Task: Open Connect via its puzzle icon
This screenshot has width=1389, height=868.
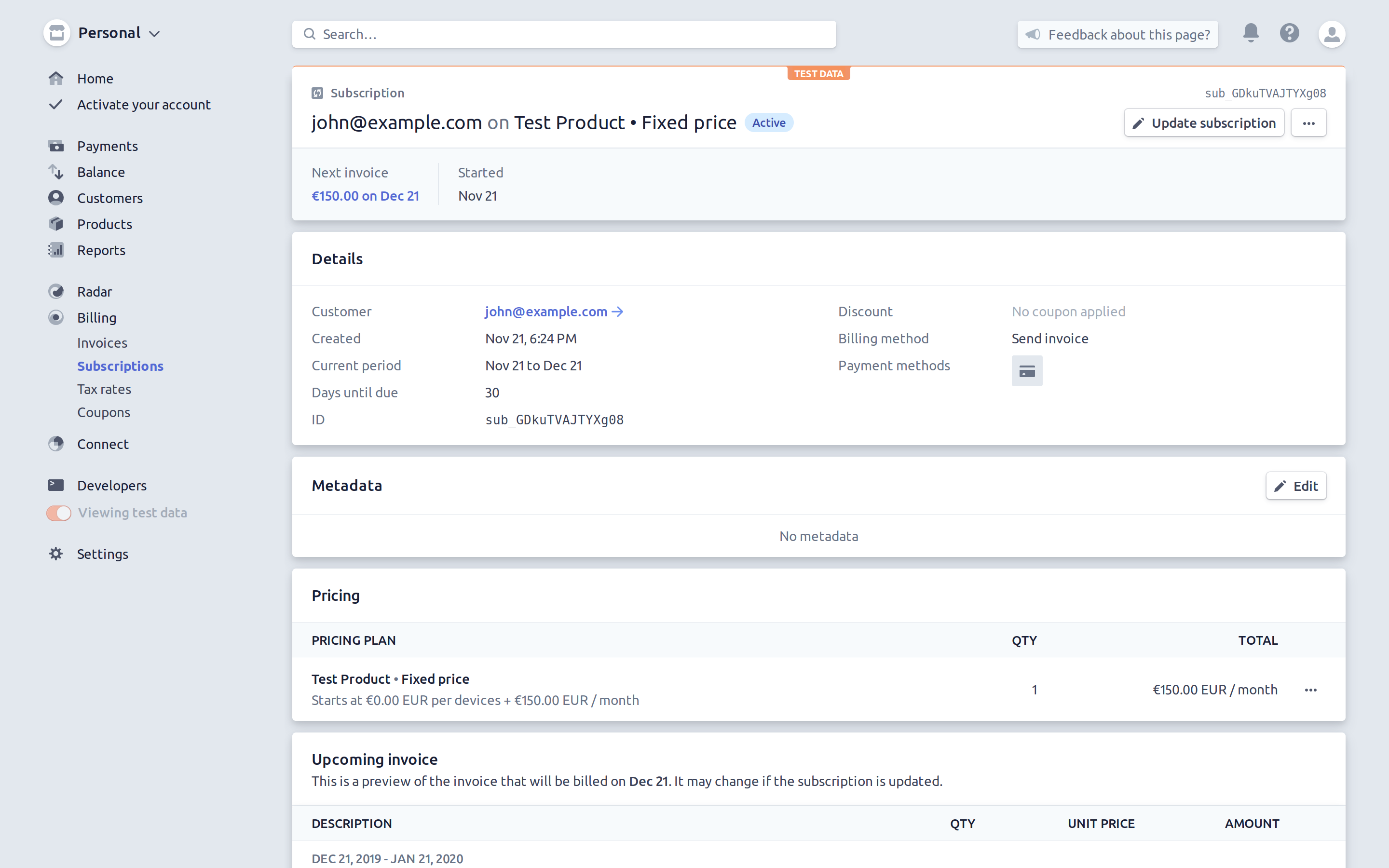Action: (x=56, y=443)
